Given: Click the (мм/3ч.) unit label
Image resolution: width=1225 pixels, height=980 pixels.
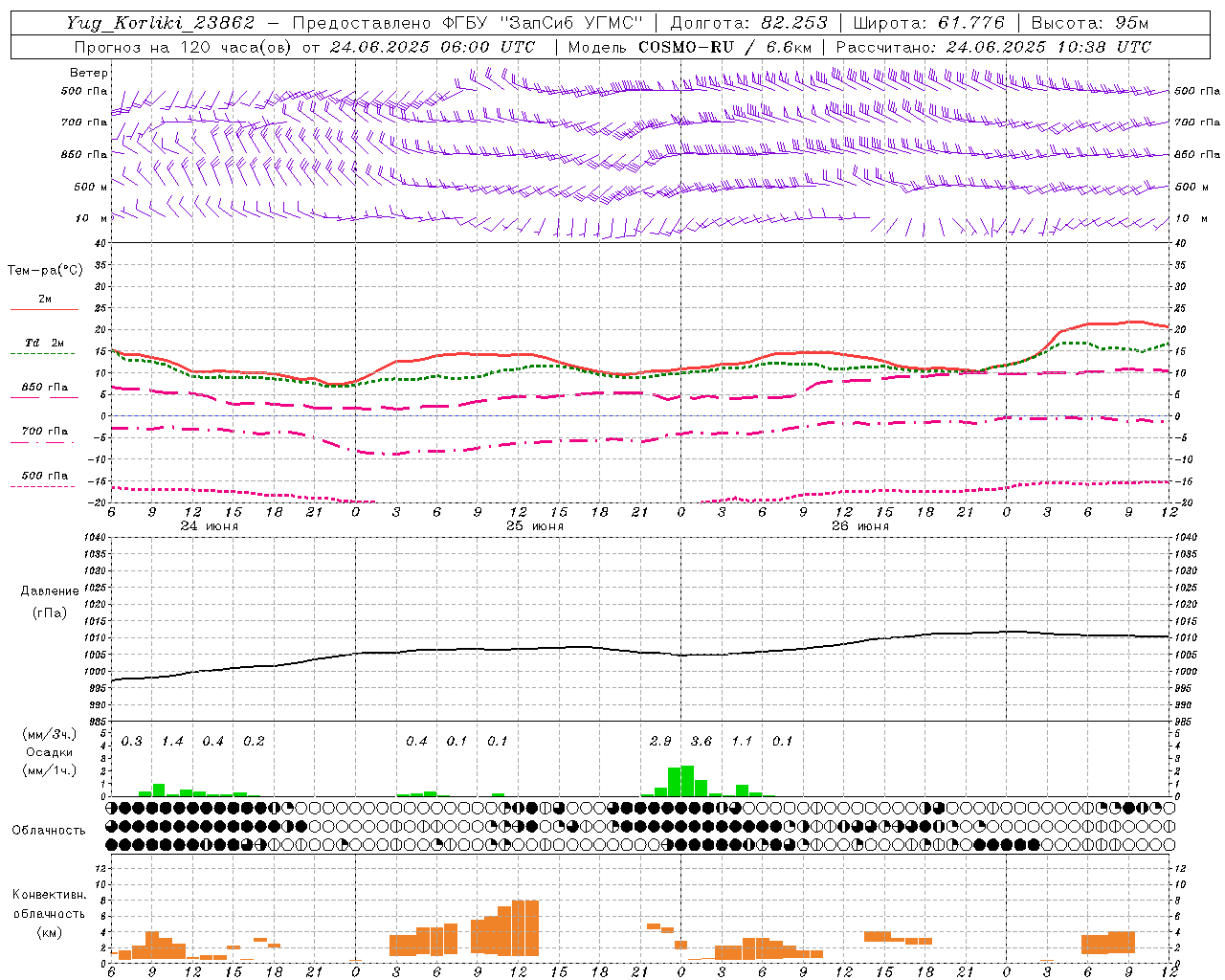Looking at the screenshot, I should (x=50, y=734).
